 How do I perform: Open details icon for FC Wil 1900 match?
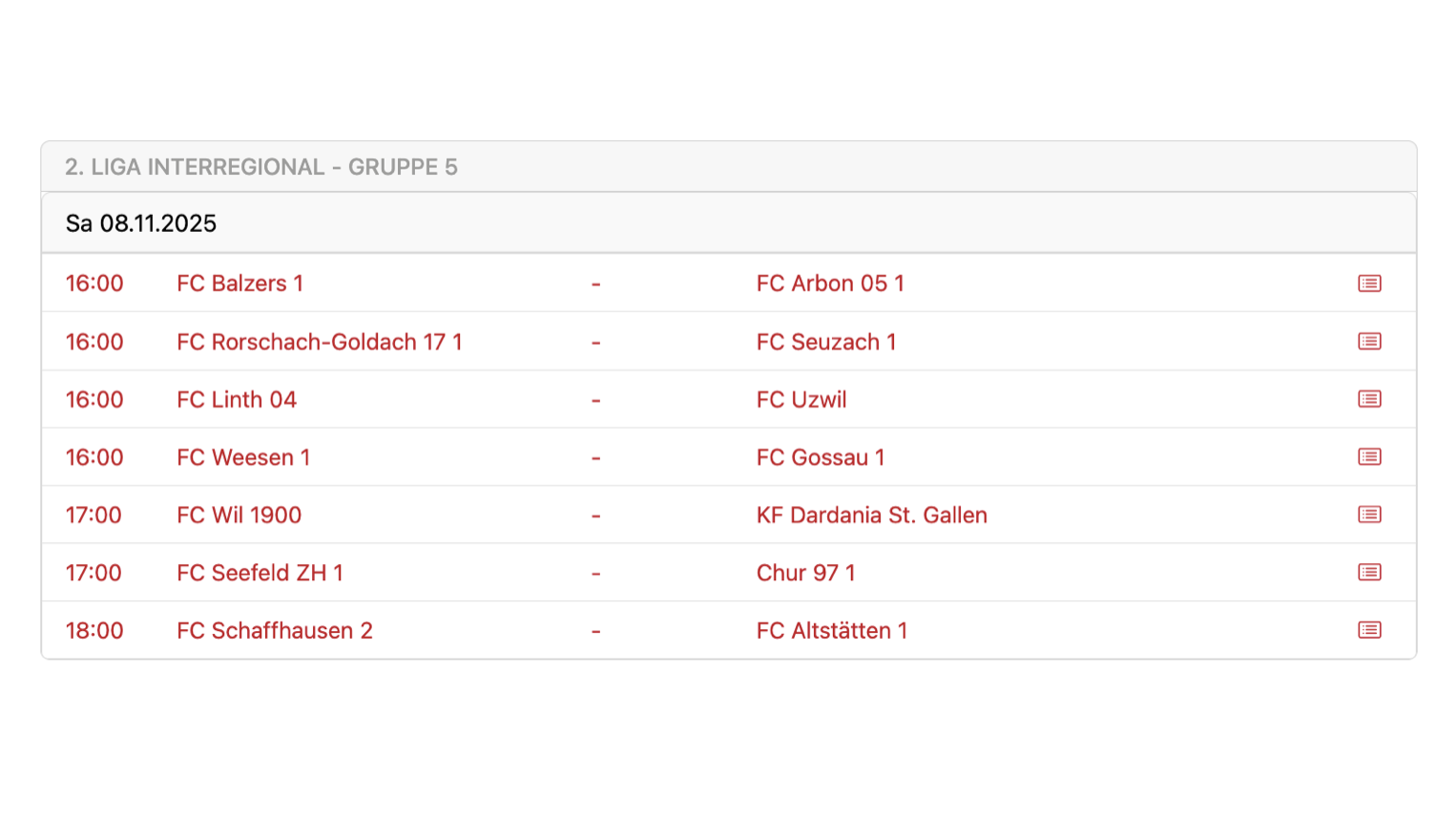pos(1369,515)
